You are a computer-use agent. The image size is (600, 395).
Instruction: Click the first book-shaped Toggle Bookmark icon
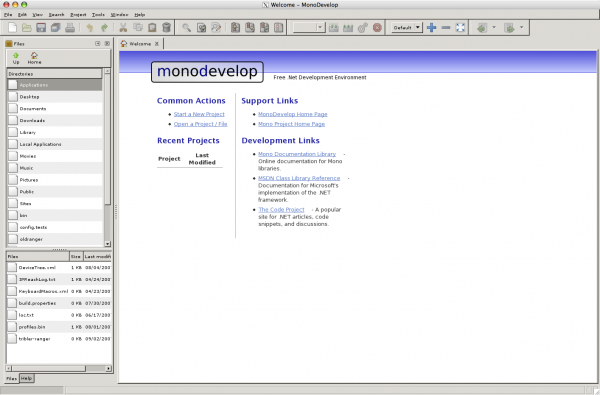coord(235,28)
